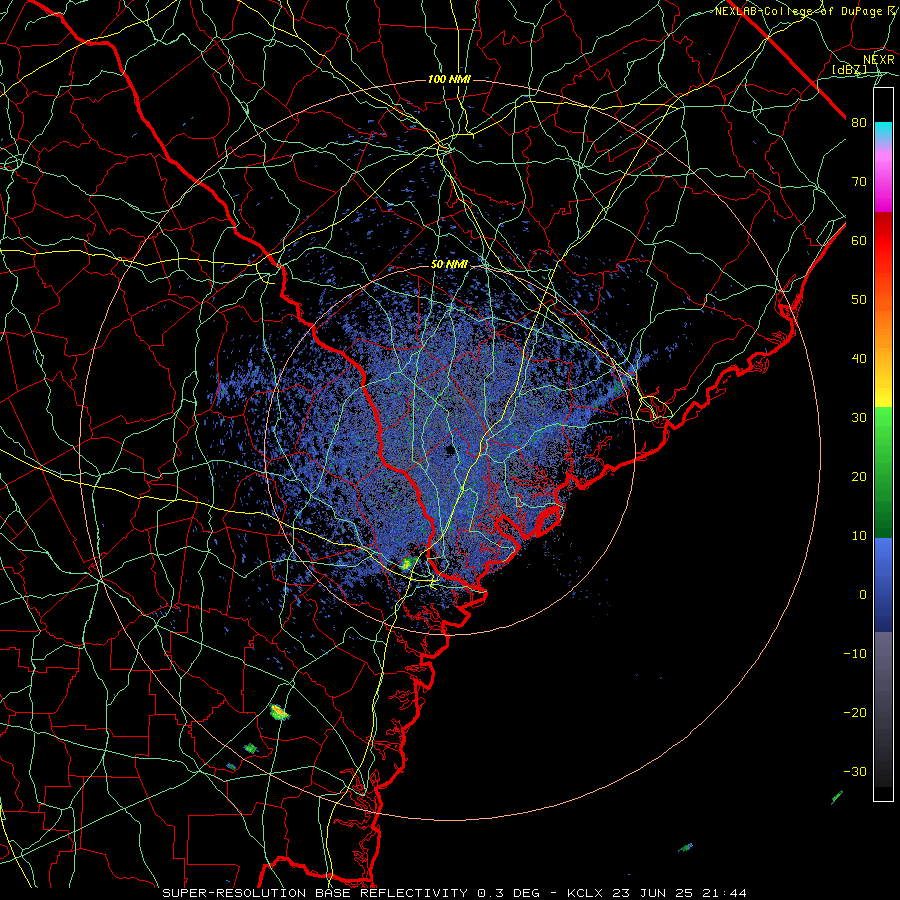900x900 pixels.
Task: Click the 40 value on the dBZ scale
Action: point(859,359)
